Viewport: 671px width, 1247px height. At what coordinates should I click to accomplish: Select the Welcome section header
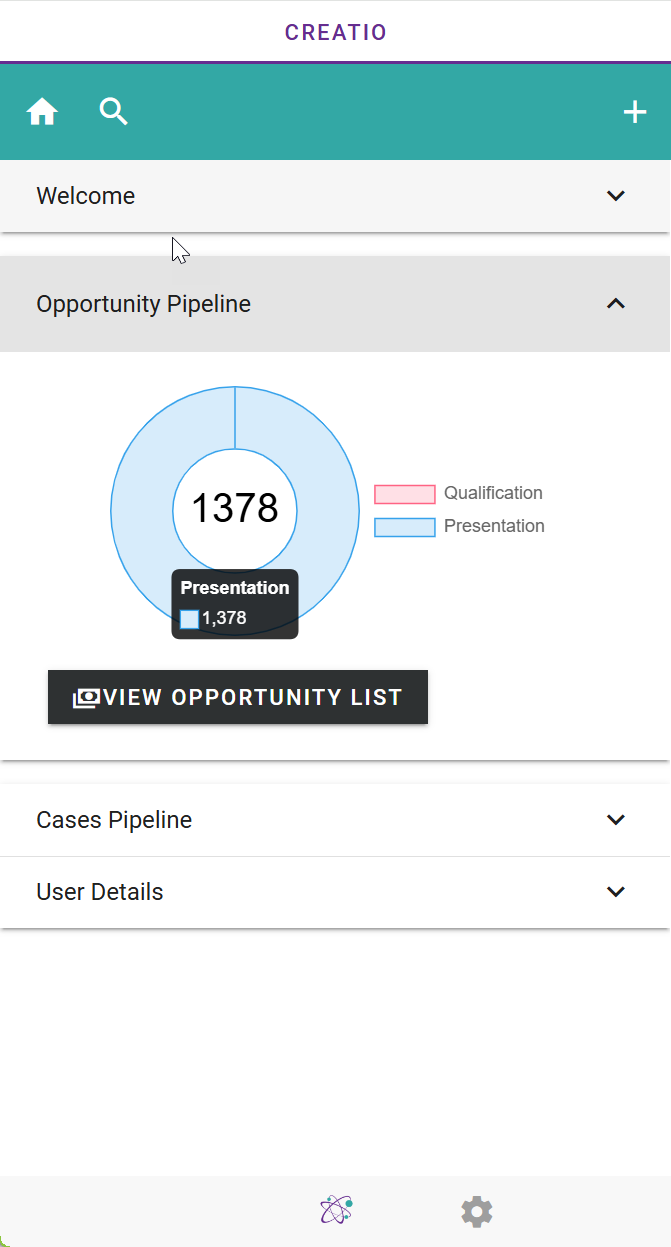[x=335, y=196]
